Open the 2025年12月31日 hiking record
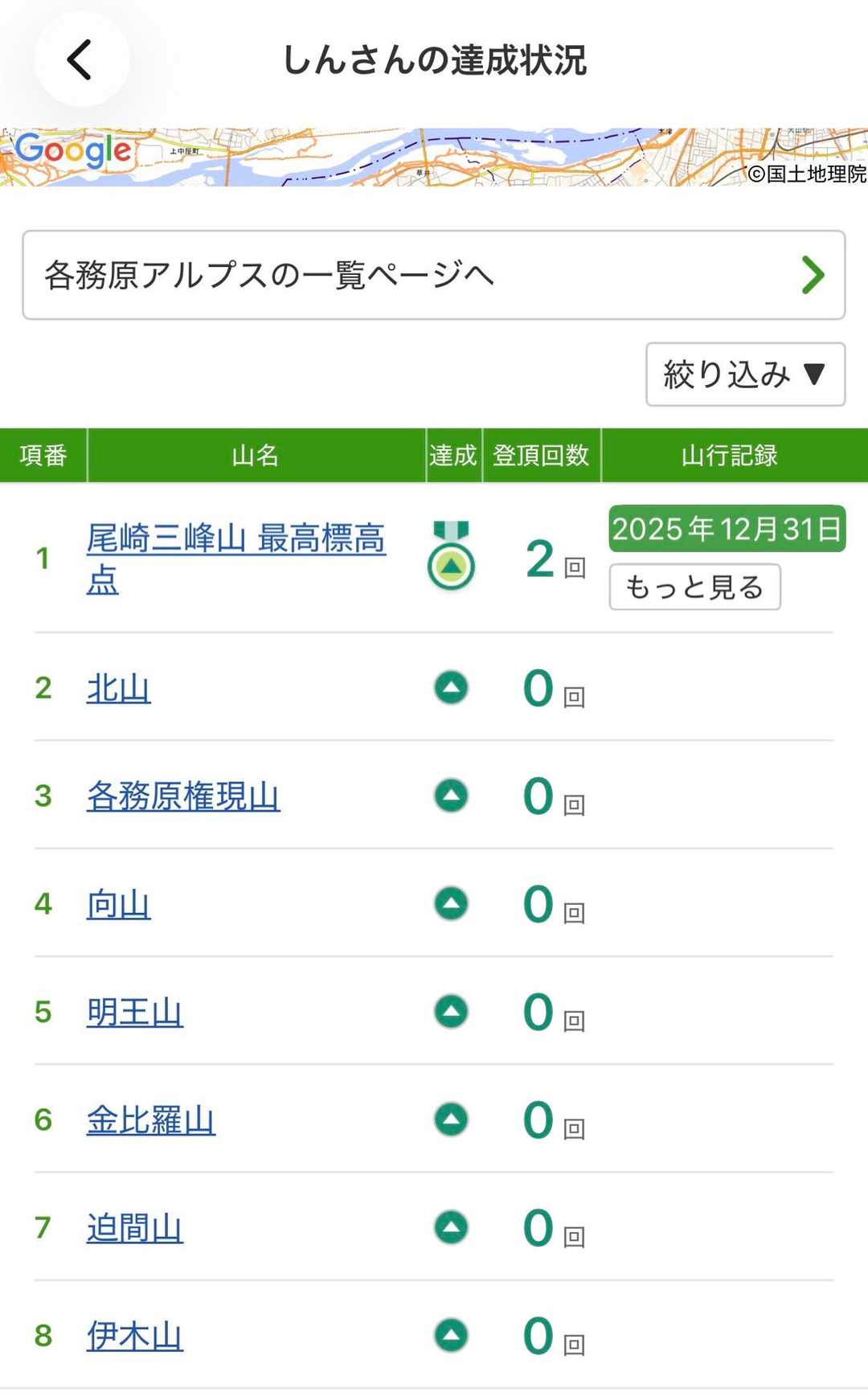The height and width of the screenshot is (1400, 868). (x=727, y=529)
